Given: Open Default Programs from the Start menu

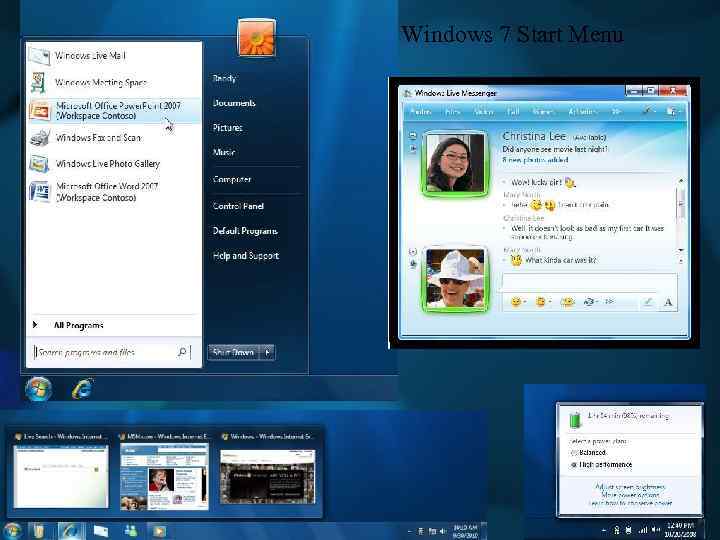Looking at the screenshot, I should (245, 231).
